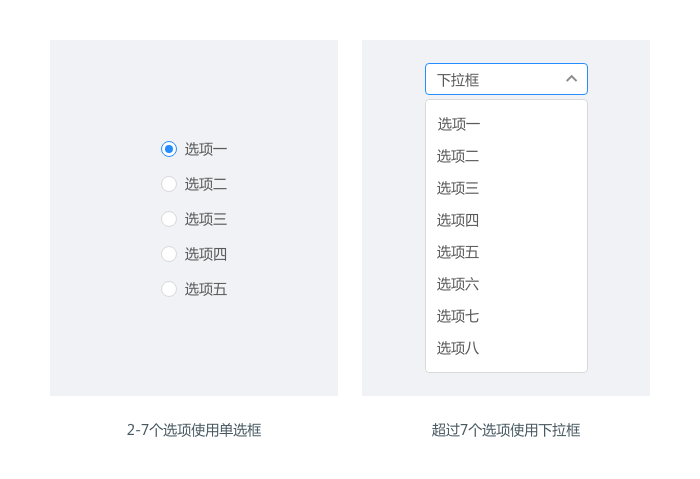Screen dimensions: 700x479
Task: Click the 选项三 radio label text
Action: point(206,219)
